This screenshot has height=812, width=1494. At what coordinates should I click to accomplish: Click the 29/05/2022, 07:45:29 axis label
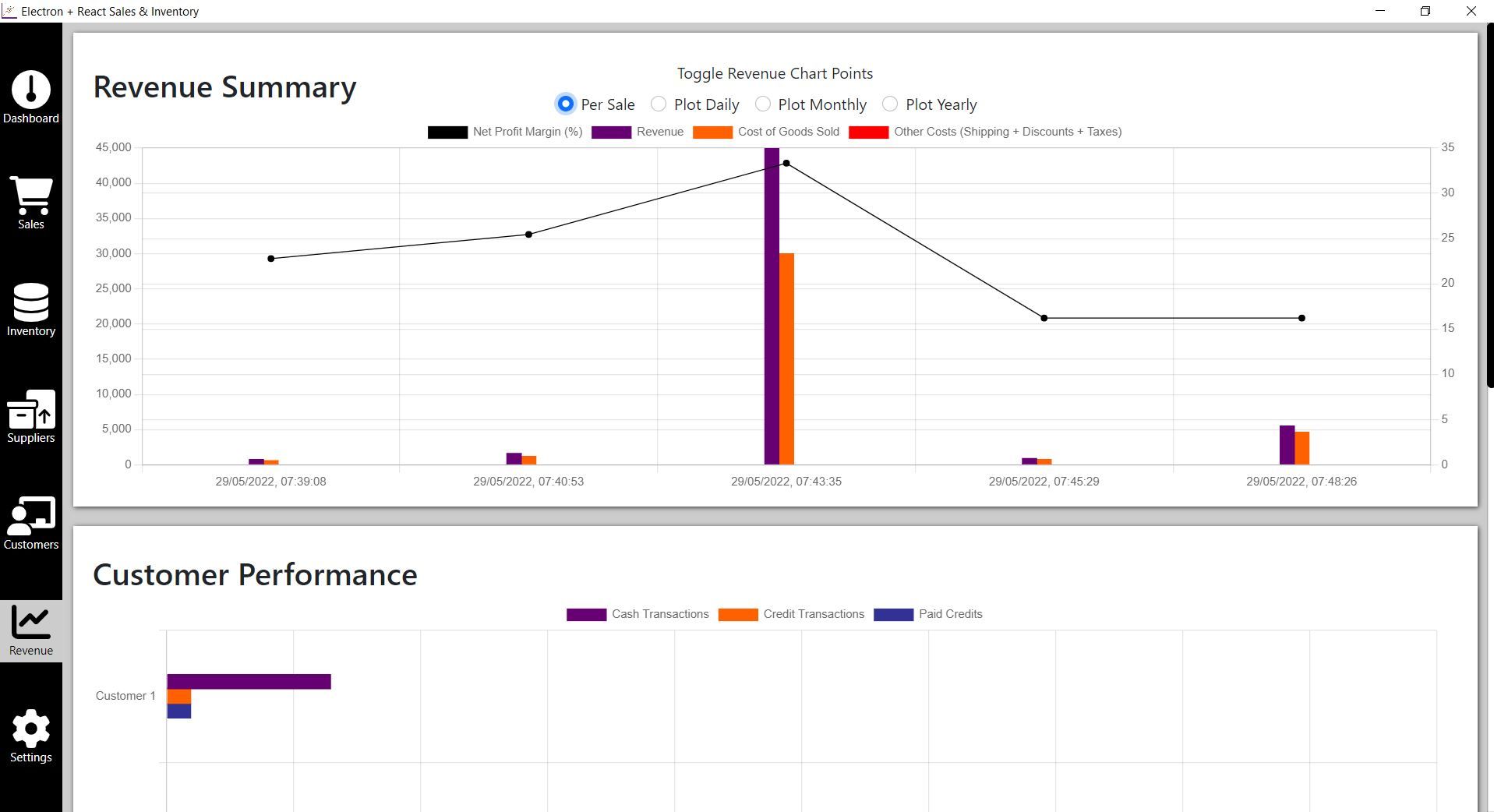pos(1044,482)
